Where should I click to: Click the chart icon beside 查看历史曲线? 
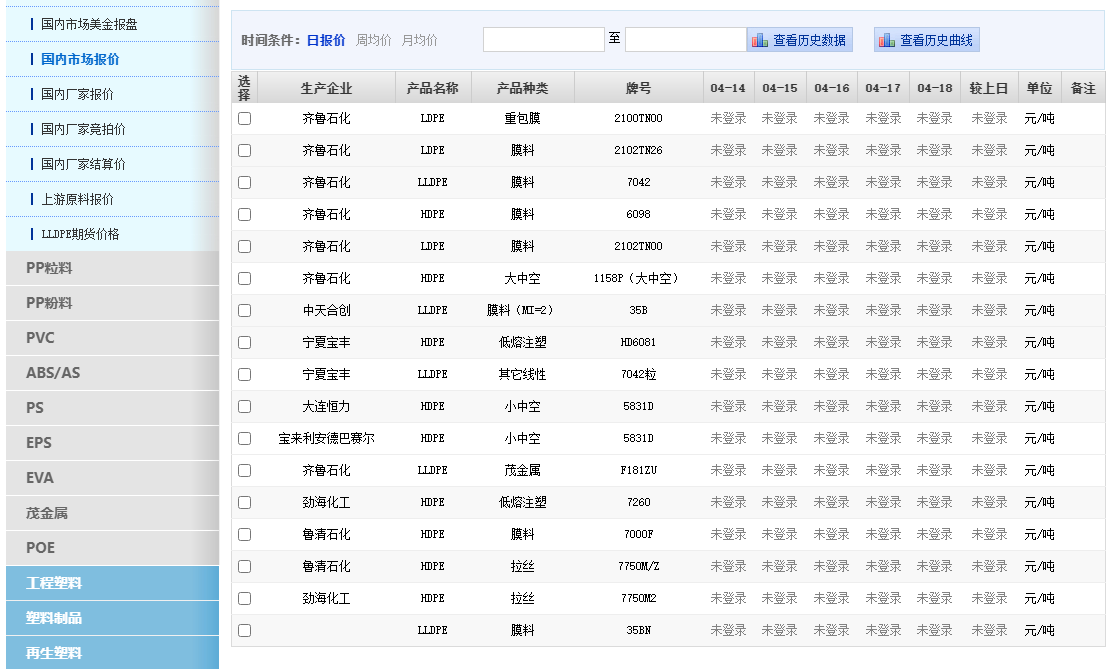point(887,40)
